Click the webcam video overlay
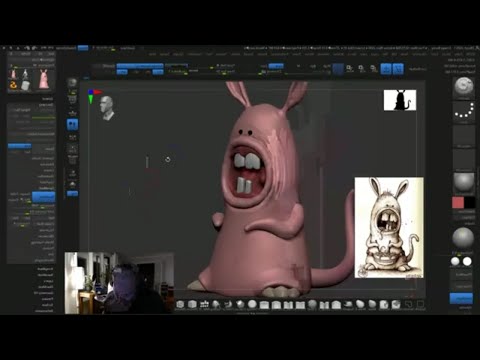 coord(119,283)
